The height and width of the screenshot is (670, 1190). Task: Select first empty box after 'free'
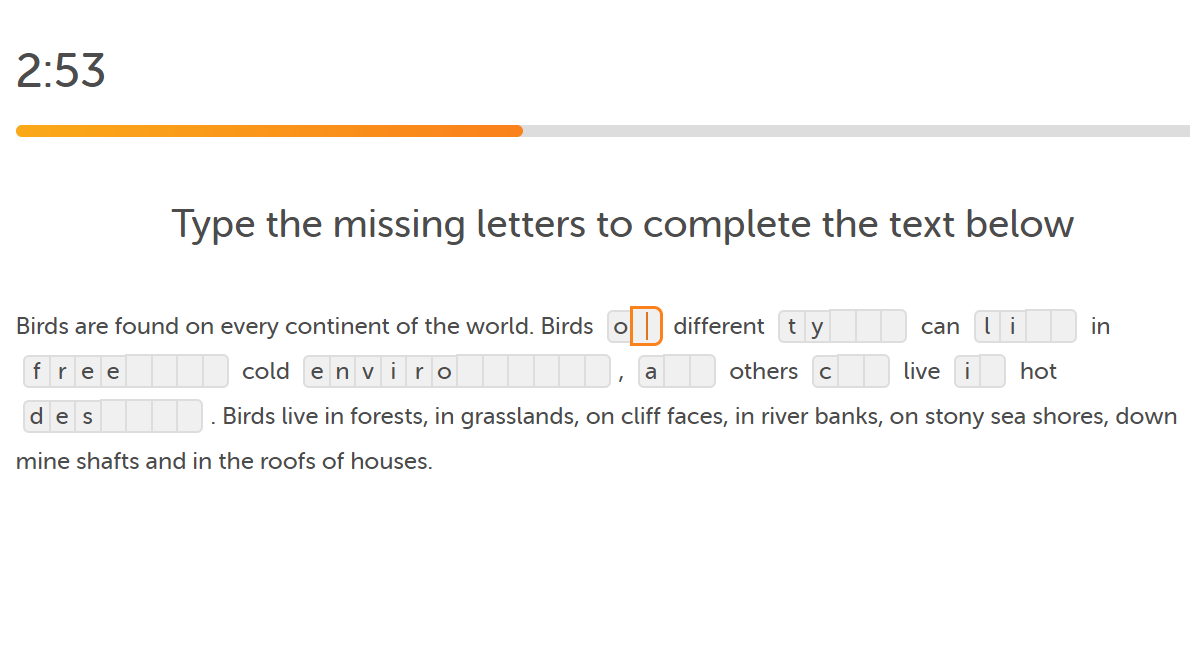[x=139, y=371]
